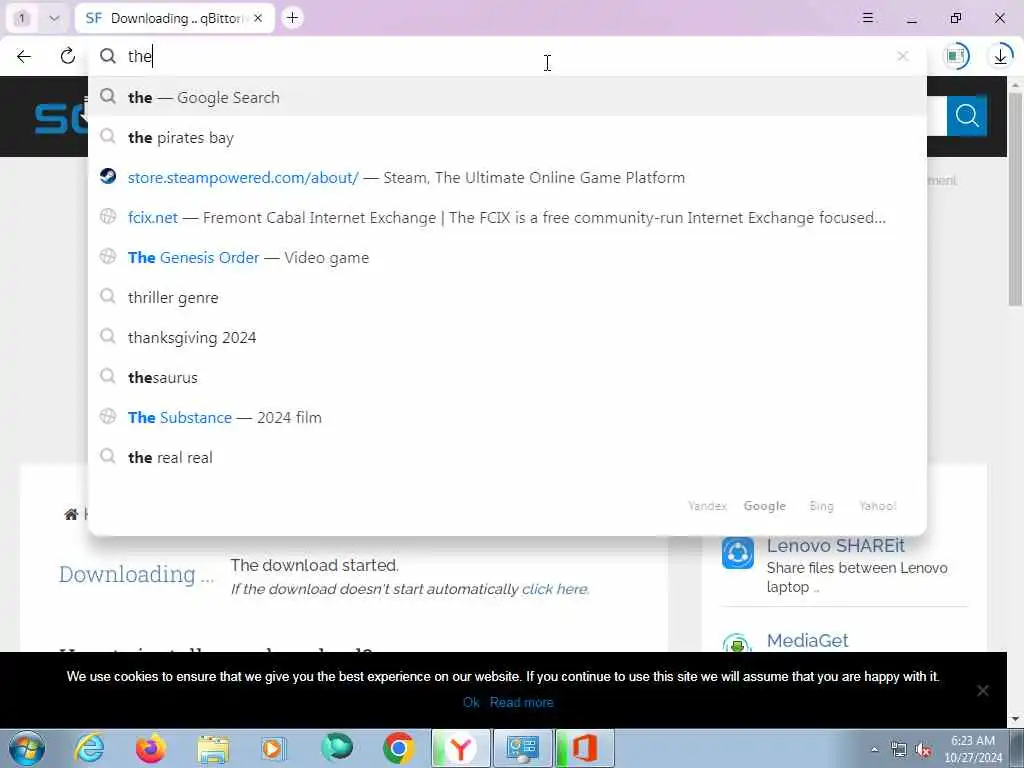Open File Explorer from taskbar

[213, 749]
